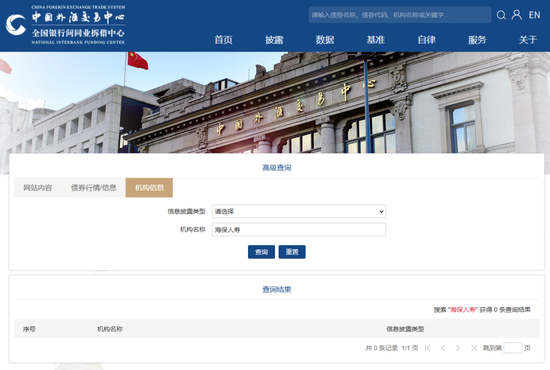This screenshot has width=550, height=370.
Task: Go to last page pagination icon
Action: (473, 348)
